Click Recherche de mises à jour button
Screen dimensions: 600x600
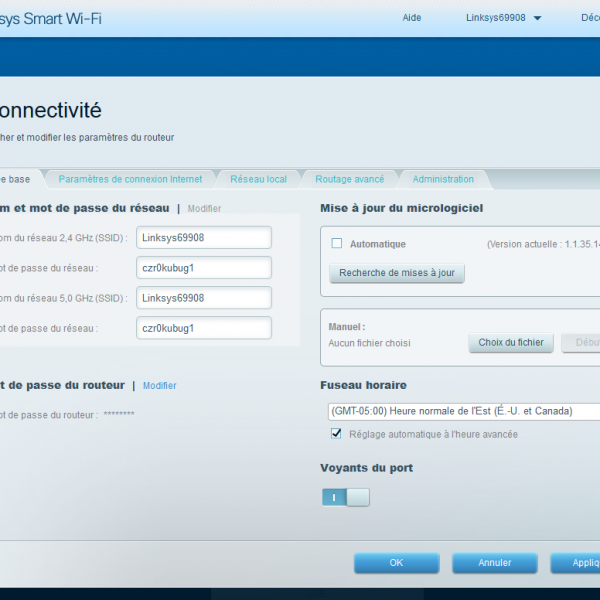pos(397,272)
